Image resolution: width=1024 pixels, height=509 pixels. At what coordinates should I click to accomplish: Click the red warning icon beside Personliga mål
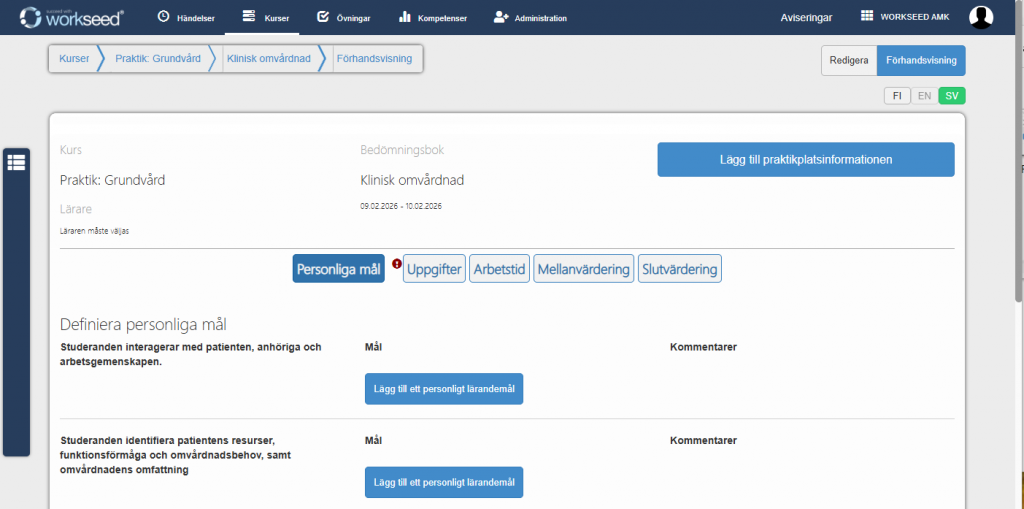click(x=397, y=264)
